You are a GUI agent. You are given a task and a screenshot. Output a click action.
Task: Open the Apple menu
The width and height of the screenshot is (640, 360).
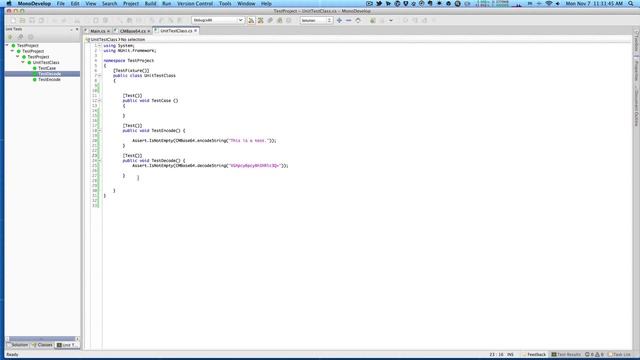click(9, 4)
